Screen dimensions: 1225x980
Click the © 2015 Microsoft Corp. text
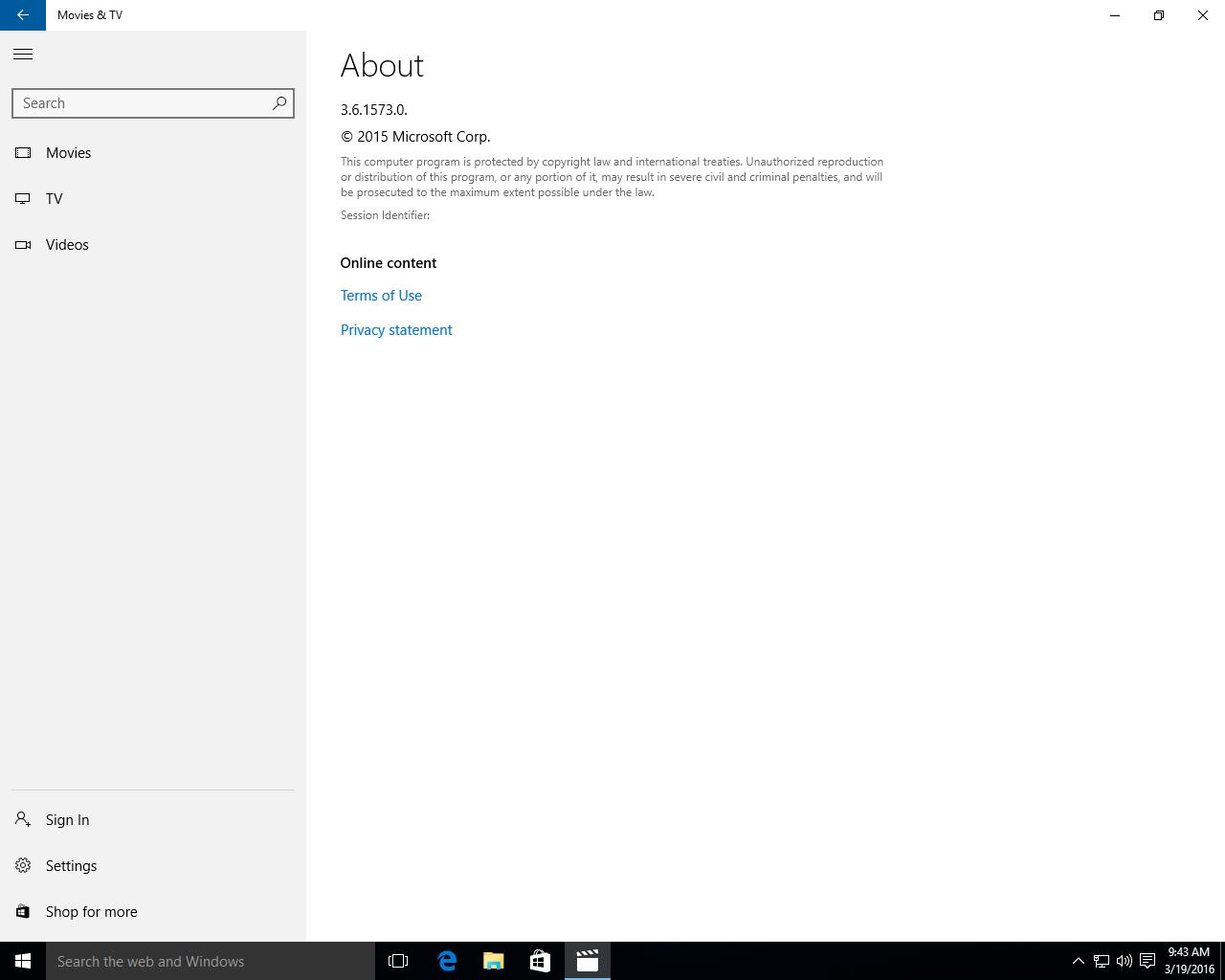pyautogui.click(x=415, y=137)
